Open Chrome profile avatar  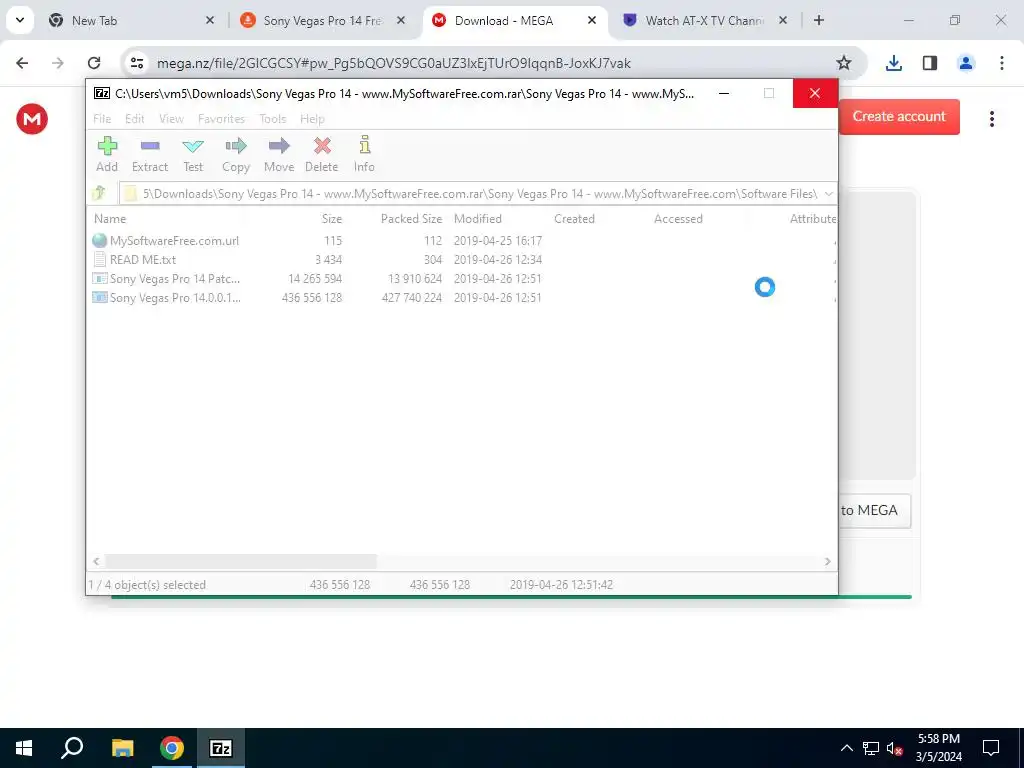(965, 63)
